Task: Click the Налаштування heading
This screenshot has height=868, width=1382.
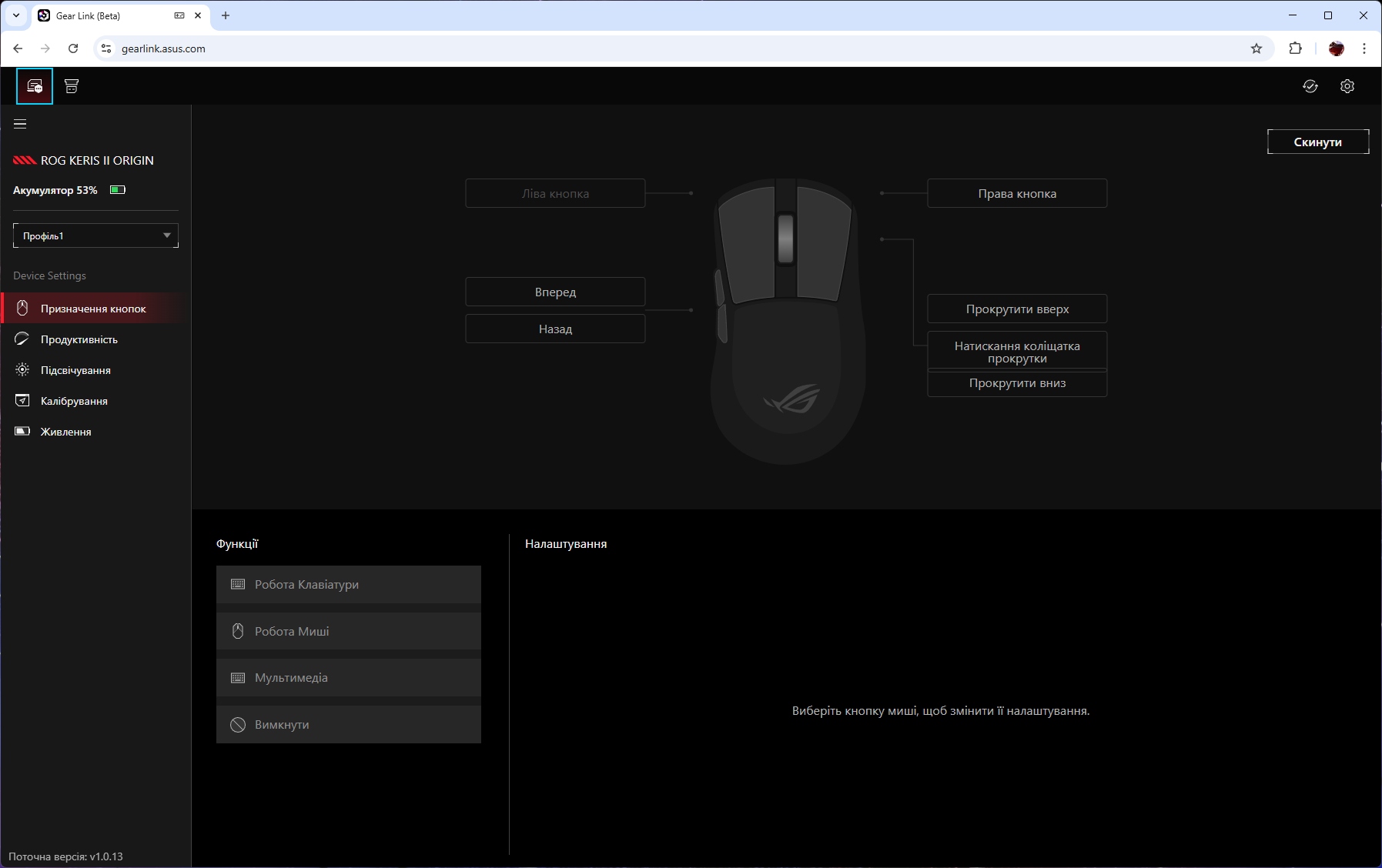Action: [x=566, y=544]
